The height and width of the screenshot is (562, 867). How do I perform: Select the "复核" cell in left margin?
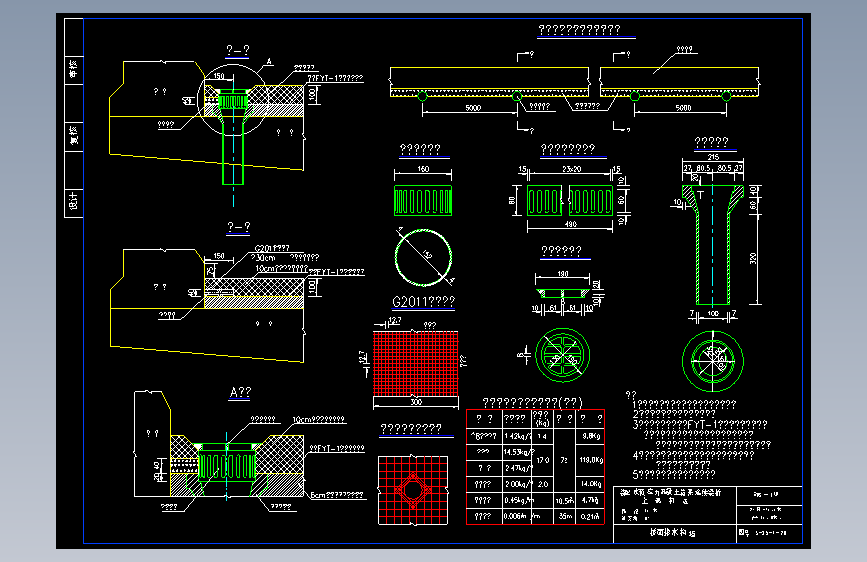coord(74,136)
